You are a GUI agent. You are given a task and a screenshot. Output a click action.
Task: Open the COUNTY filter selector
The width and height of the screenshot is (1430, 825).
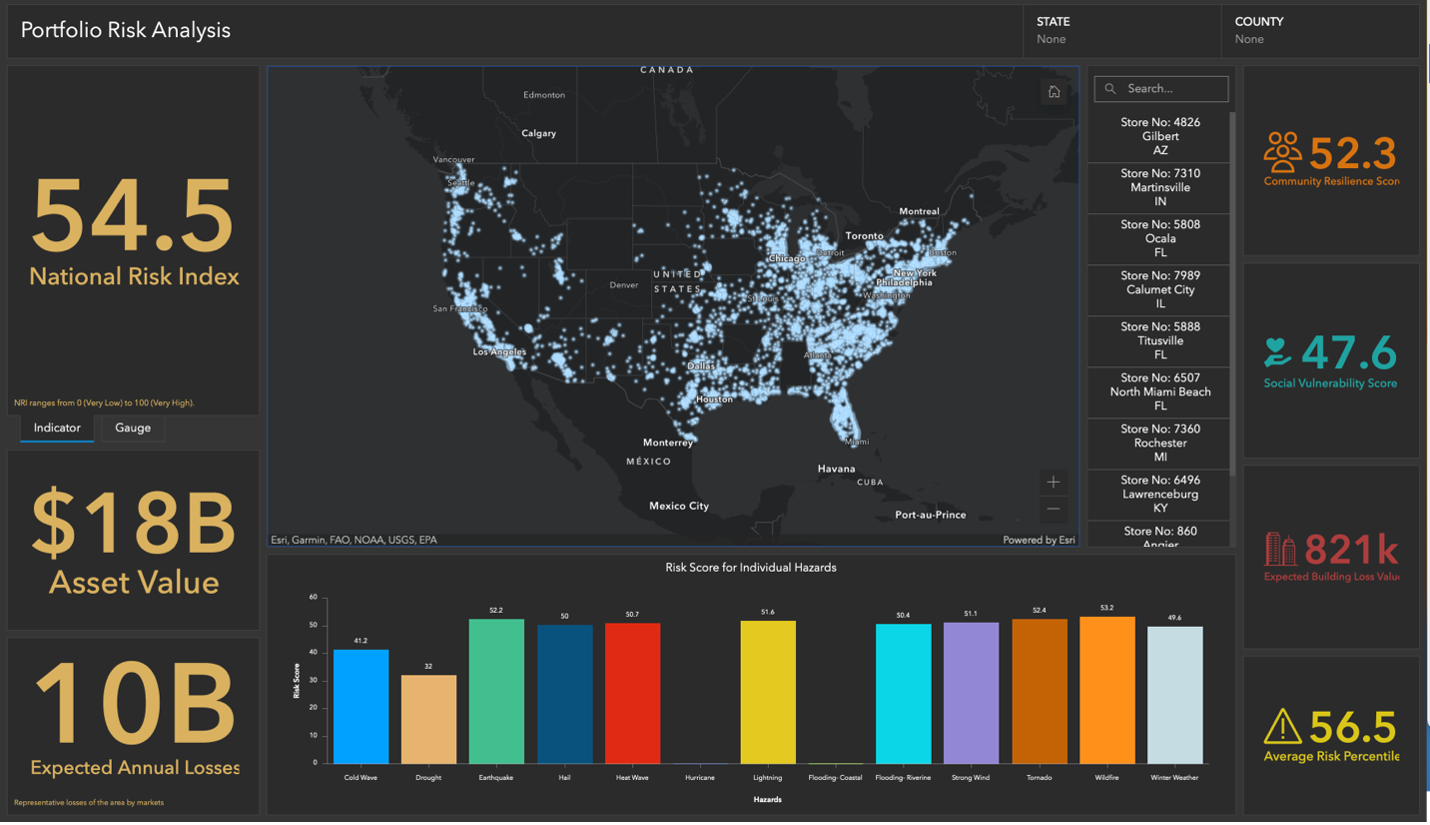tap(1320, 30)
